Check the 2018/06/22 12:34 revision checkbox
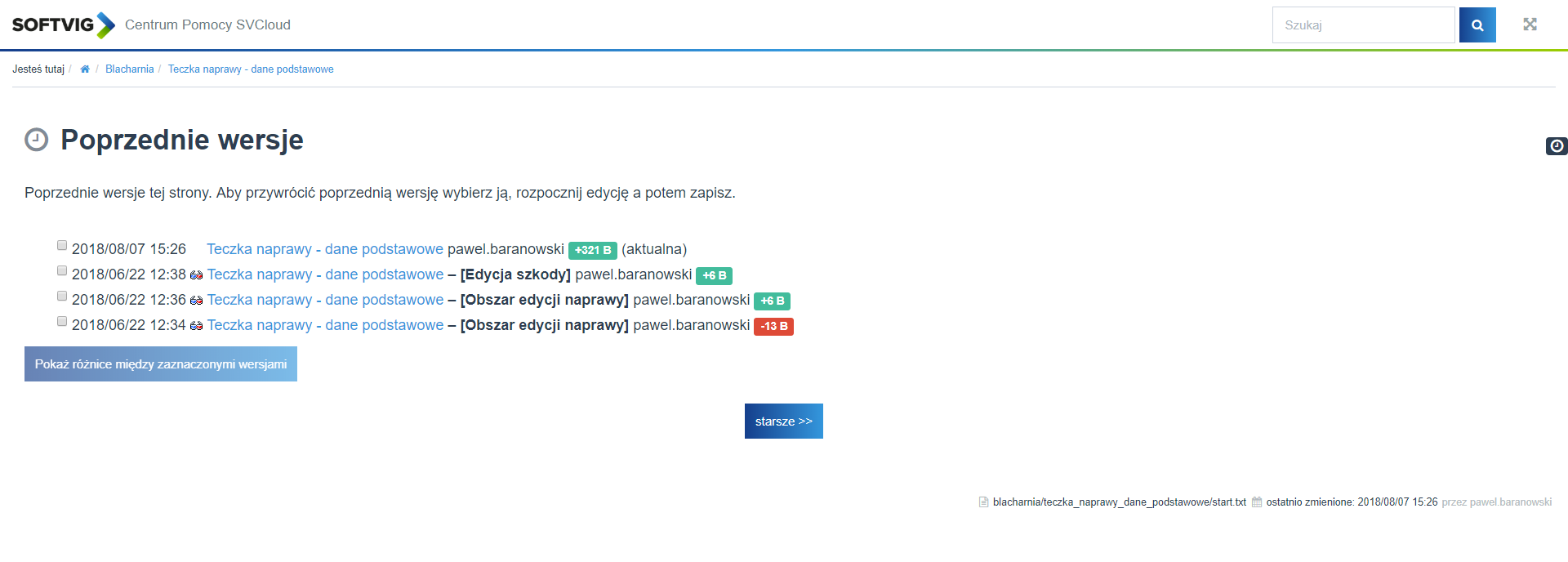Screen dimensions: 1568x562 62,321
